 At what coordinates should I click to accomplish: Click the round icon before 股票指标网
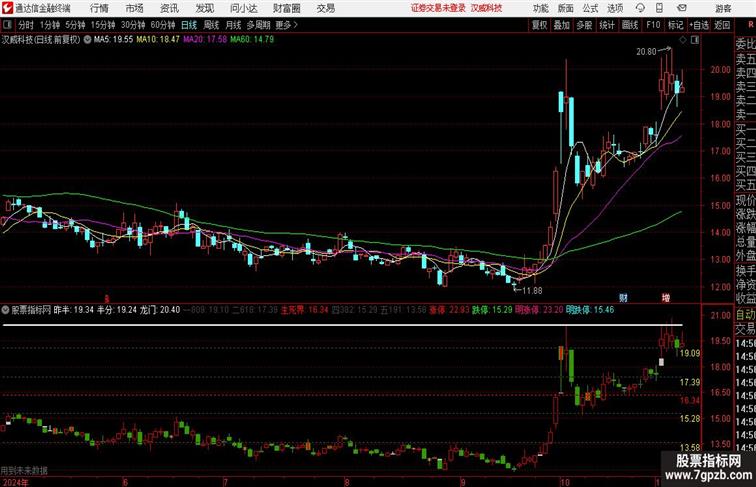[5, 310]
